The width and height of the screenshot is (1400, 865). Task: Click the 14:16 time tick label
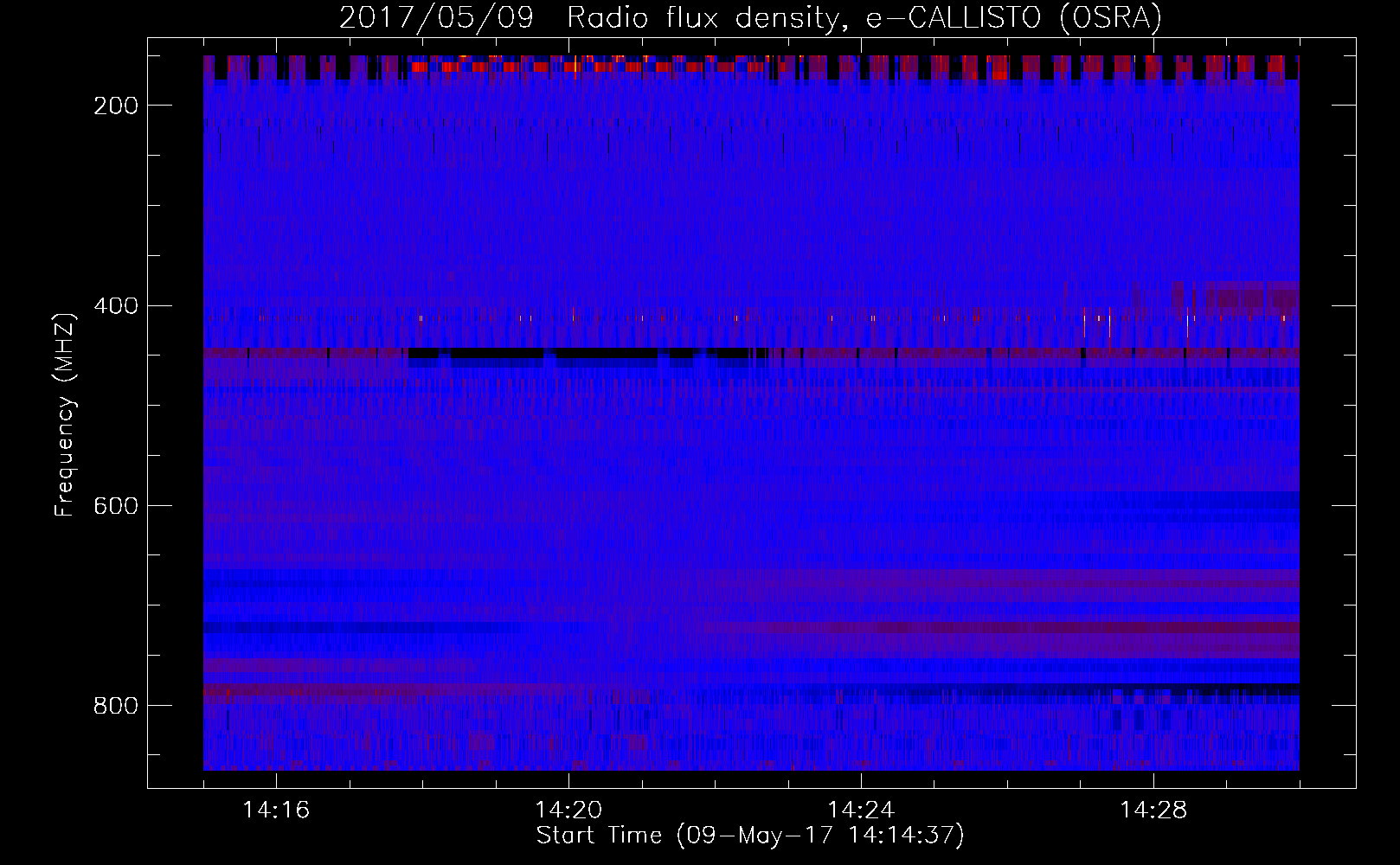[276, 811]
